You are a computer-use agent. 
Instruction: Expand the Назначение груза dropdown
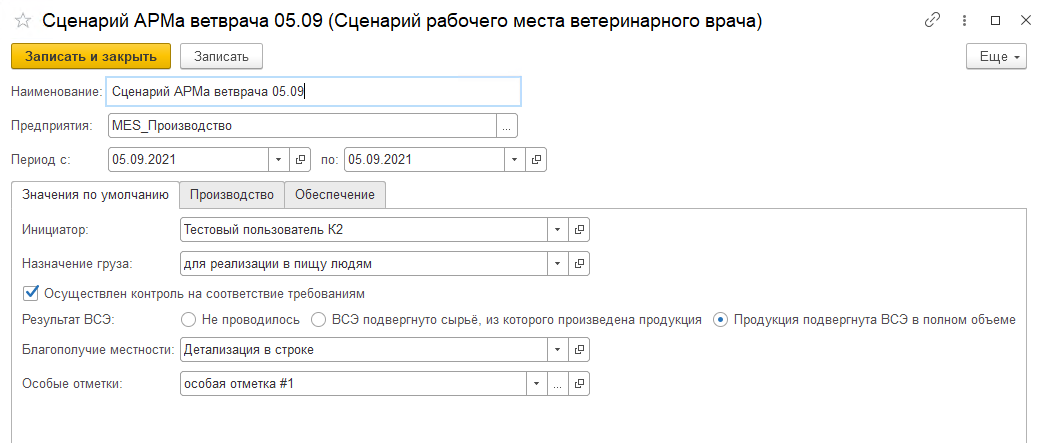click(x=557, y=264)
